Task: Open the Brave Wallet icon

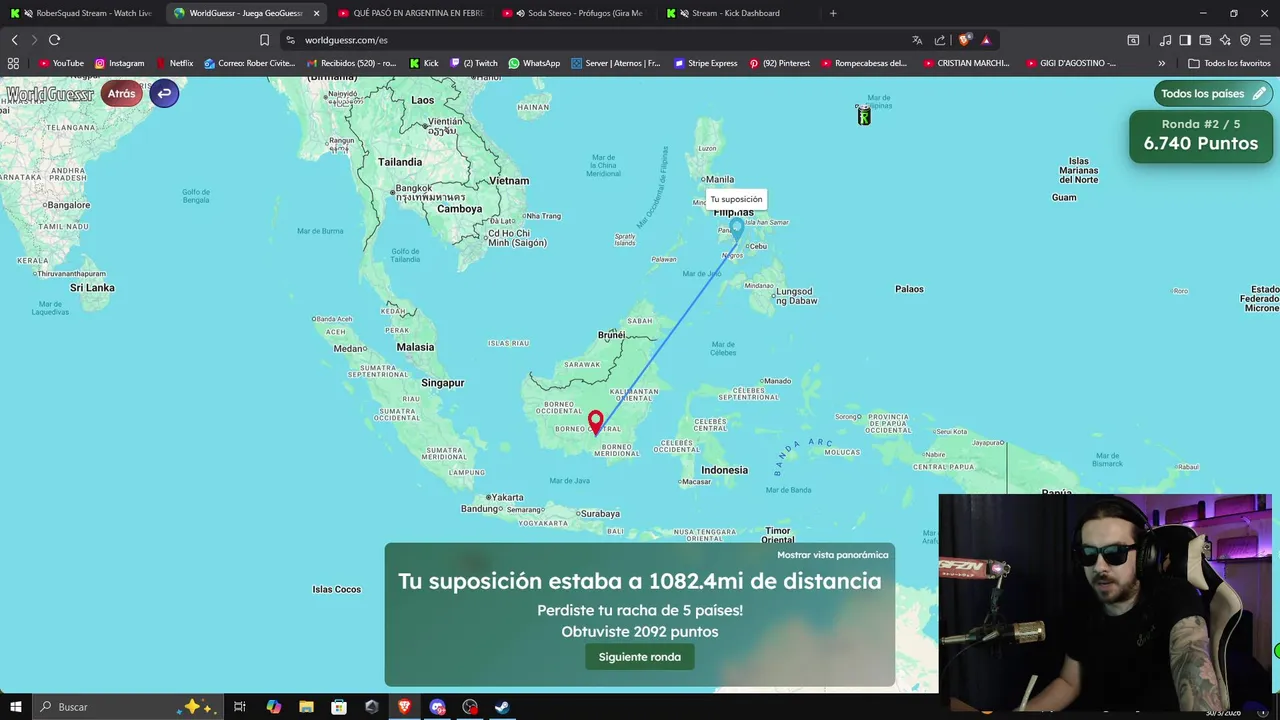Action: tap(1205, 40)
